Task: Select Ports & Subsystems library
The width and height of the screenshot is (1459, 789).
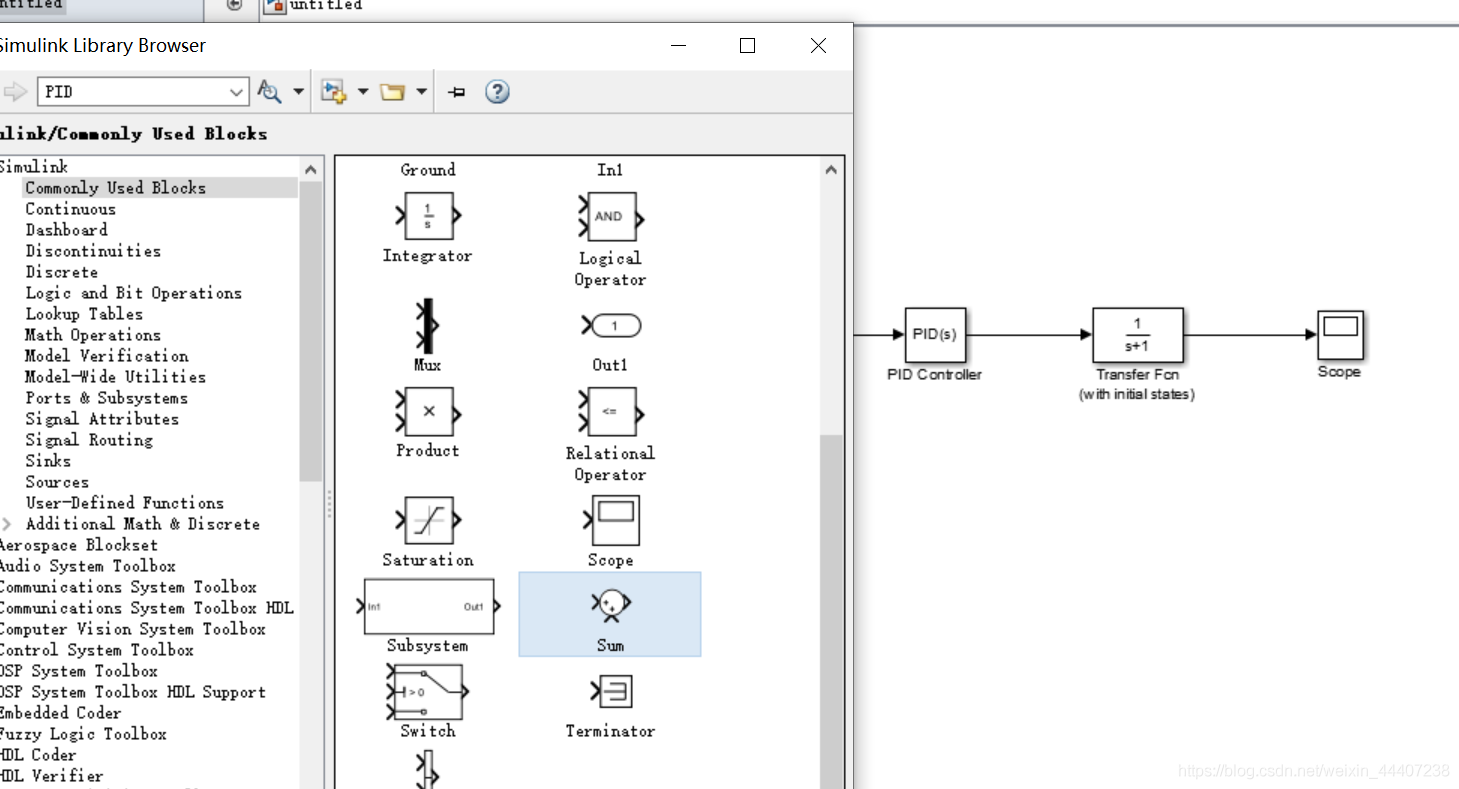Action: point(107,398)
